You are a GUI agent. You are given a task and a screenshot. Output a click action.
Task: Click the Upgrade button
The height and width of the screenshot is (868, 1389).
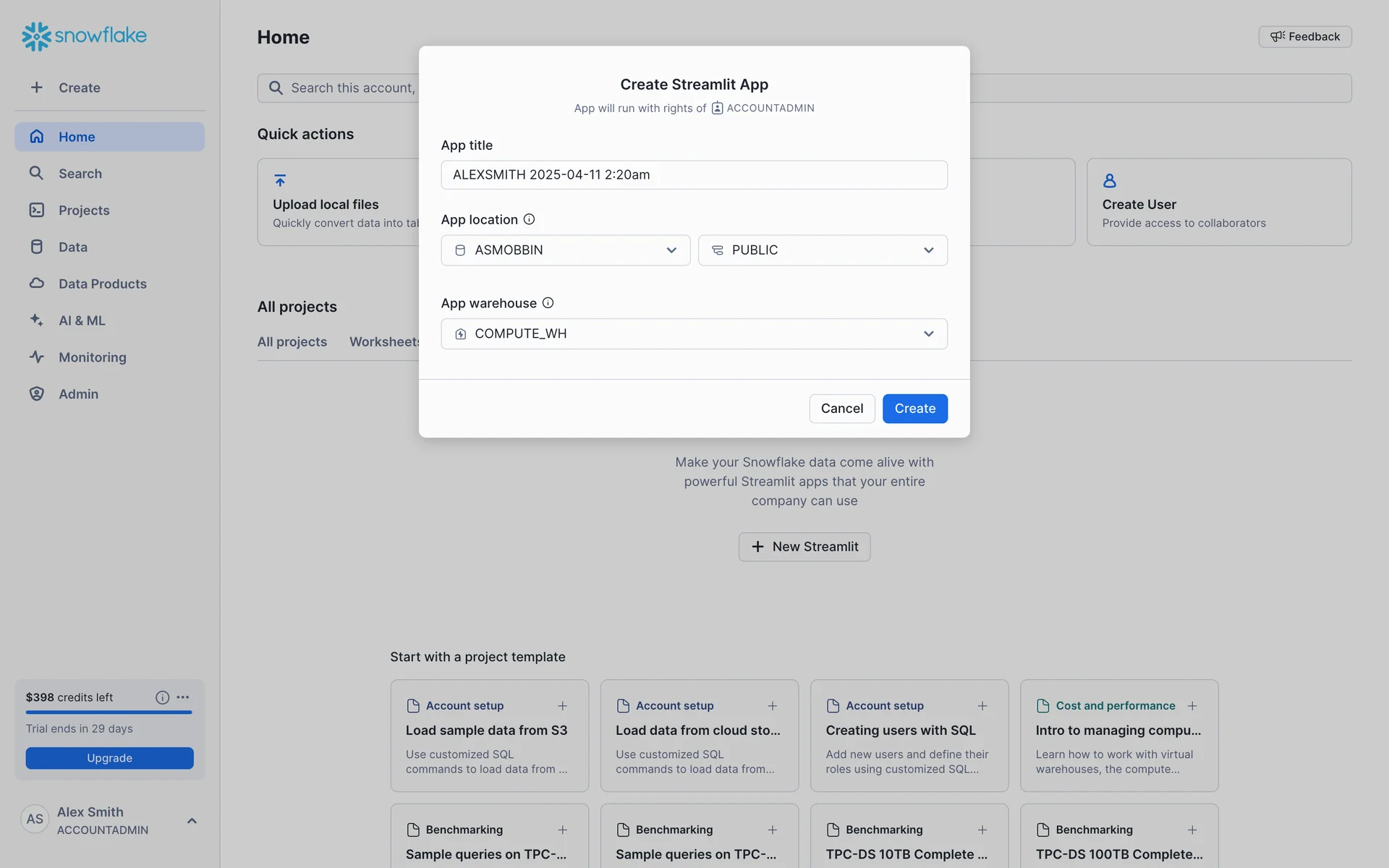(109, 758)
